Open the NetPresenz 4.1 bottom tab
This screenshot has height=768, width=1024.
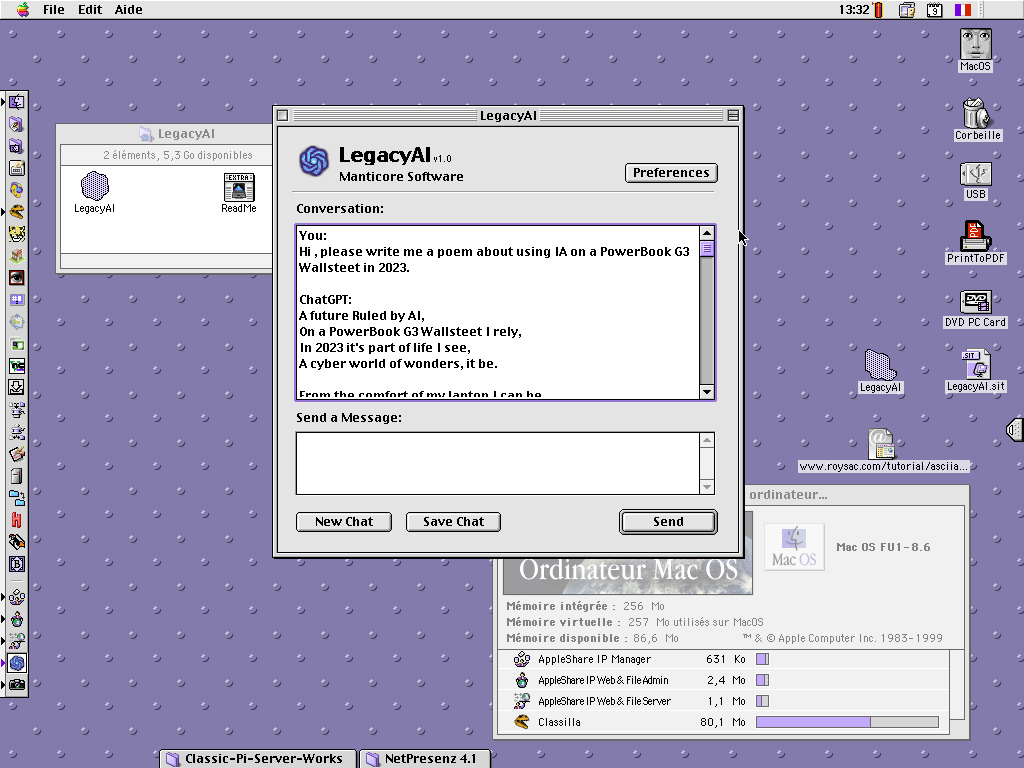tap(424, 758)
